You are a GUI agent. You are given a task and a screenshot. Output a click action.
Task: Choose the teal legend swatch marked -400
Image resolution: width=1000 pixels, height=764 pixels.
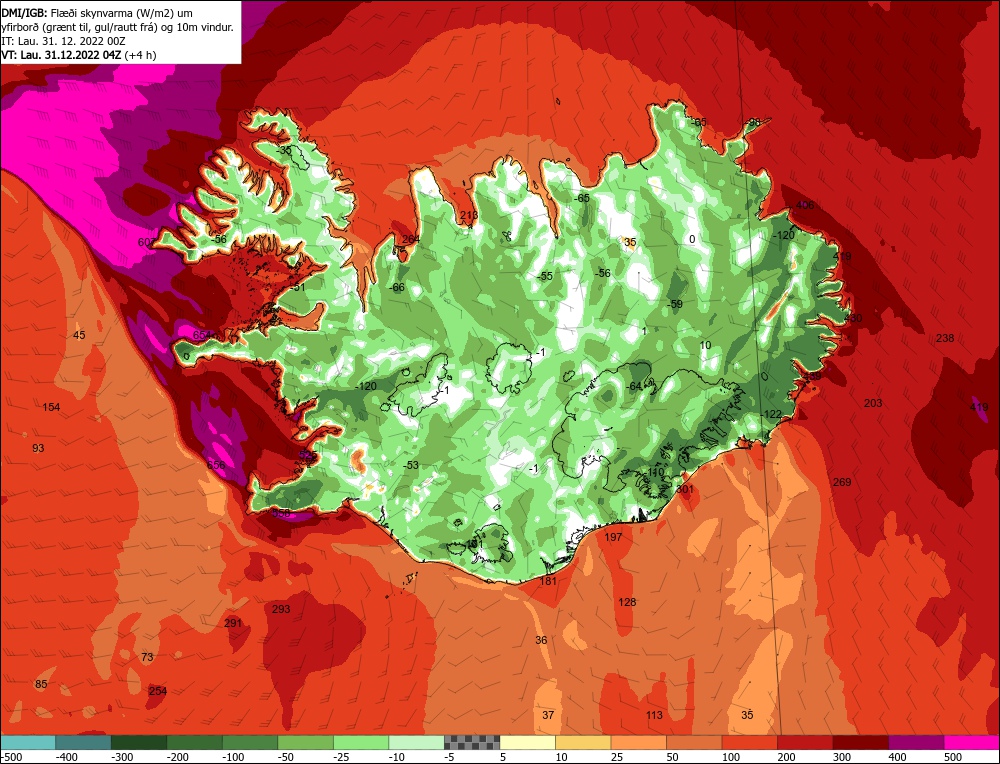click(x=84, y=742)
